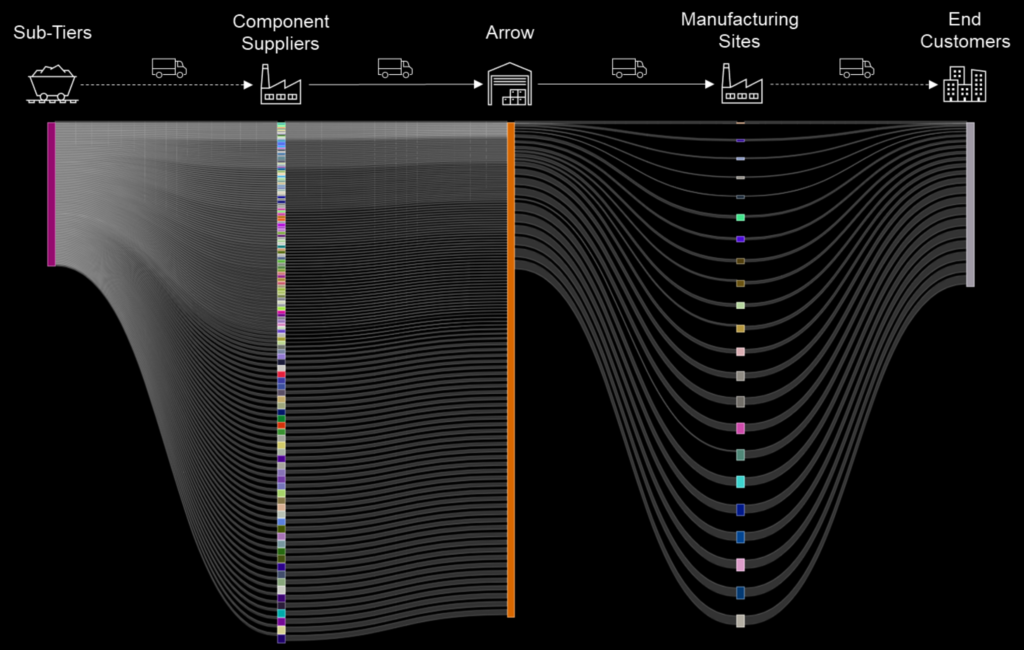Click the Component Suppliers factory icon
The width and height of the screenshot is (1024, 650).
280,84
